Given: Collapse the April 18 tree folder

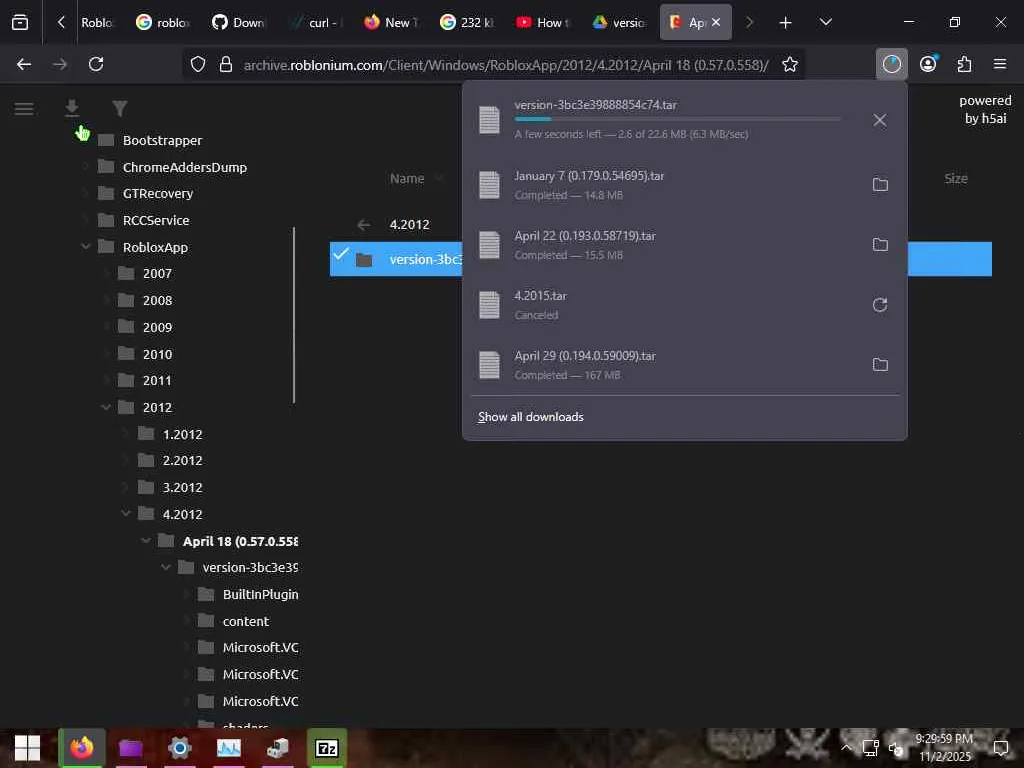Looking at the screenshot, I should (146, 541).
